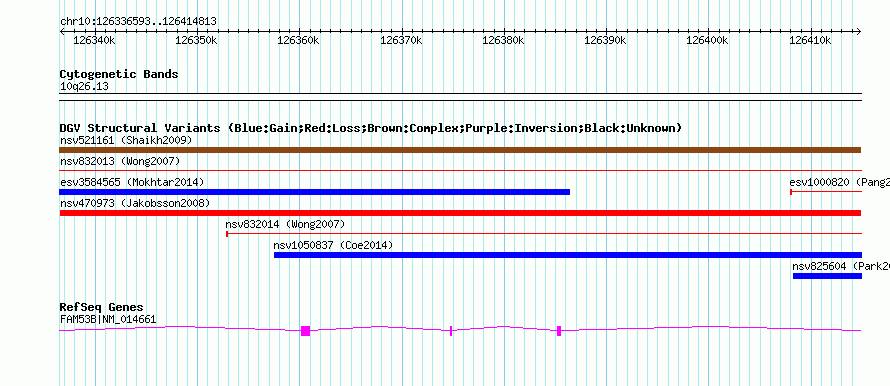Click the 10q26.13 cytogenetic band bar
This screenshot has width=890, height=386.
pyautogui.click(x=460, y=96)
